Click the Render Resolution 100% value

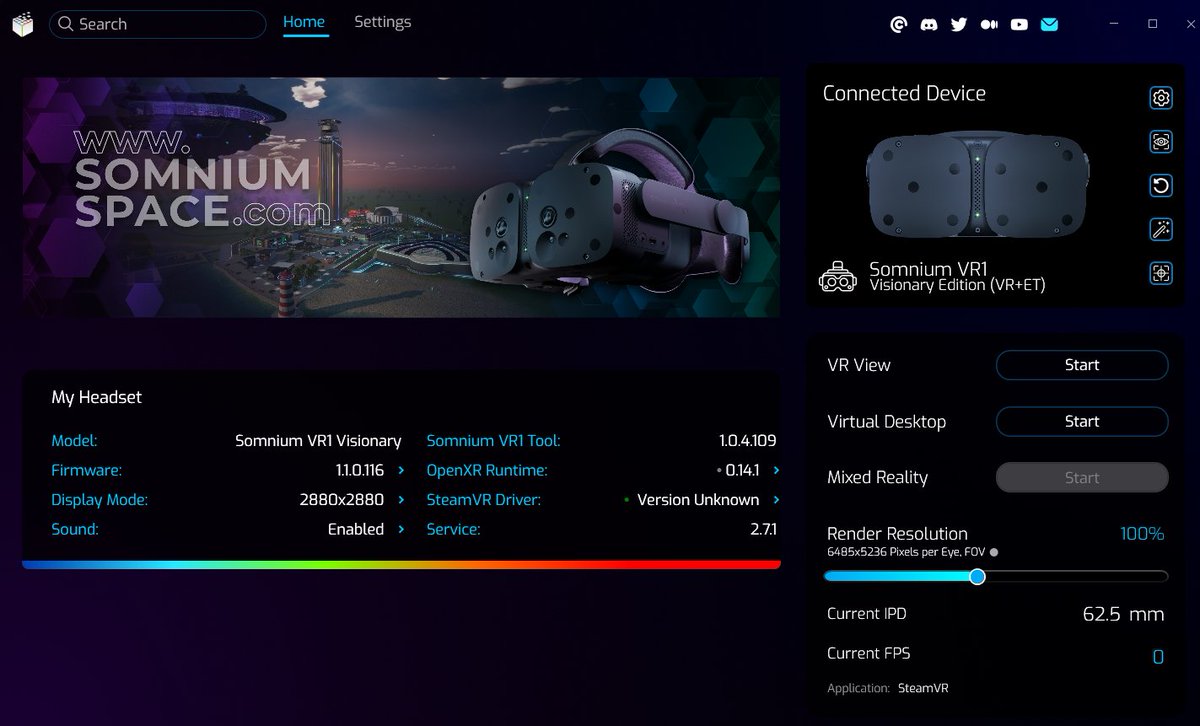1142,534
